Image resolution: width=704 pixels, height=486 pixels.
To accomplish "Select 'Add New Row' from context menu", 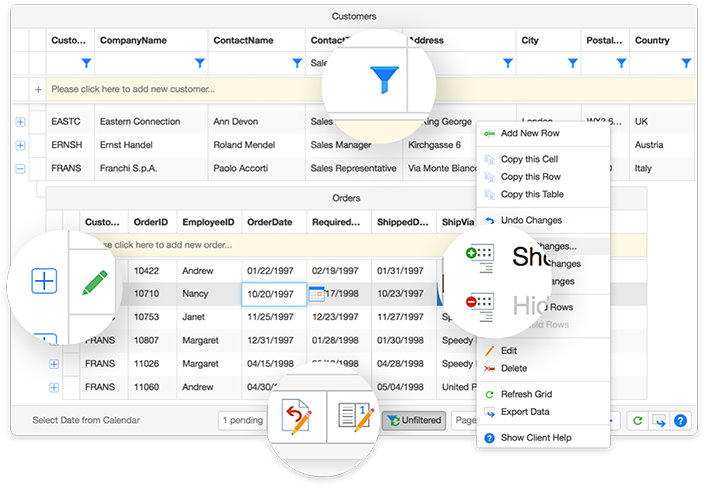I will (x=531, y=133).
